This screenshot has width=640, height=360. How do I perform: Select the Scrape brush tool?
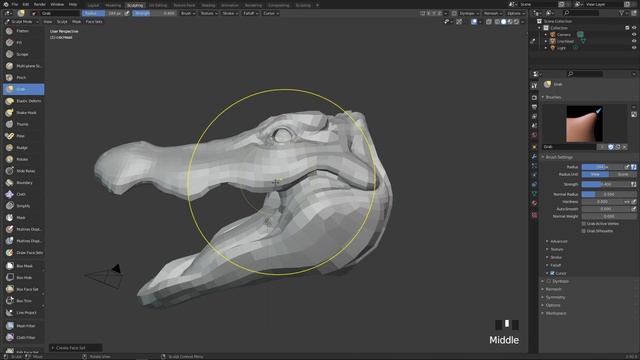click(23, 54)
